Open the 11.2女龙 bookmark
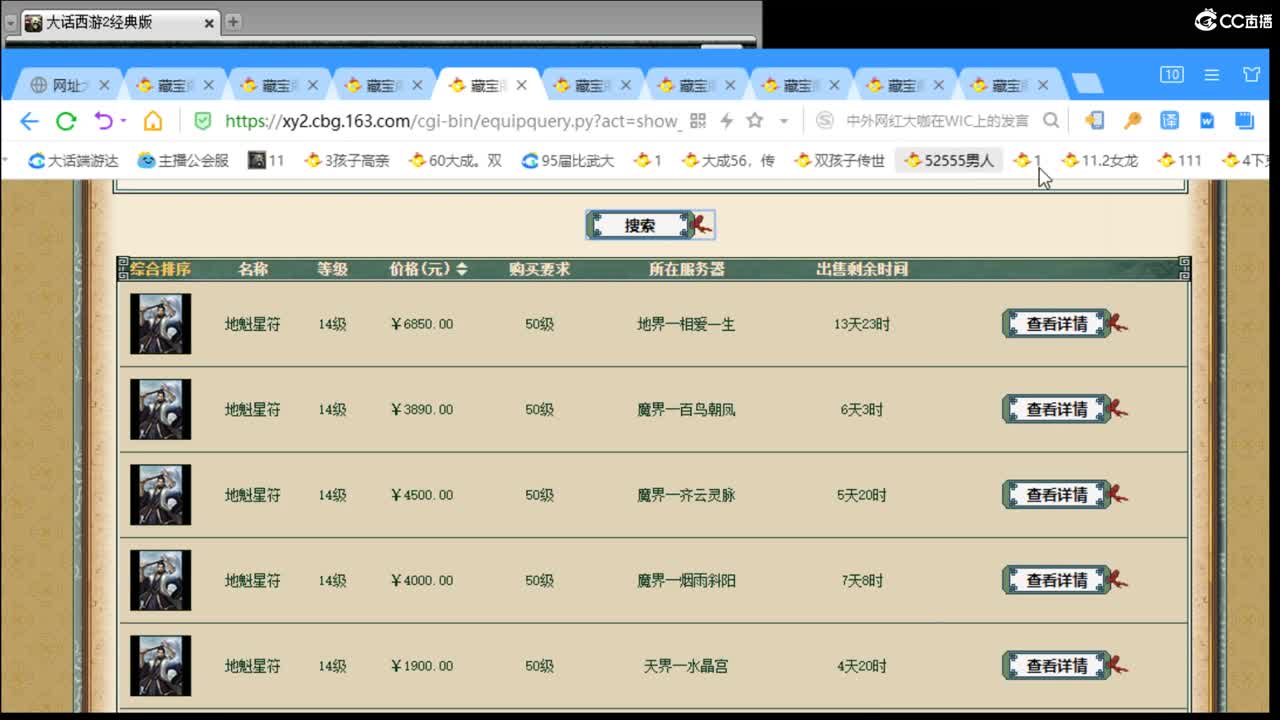This screenshot has width=1280, height=720. coord(1100,160)
